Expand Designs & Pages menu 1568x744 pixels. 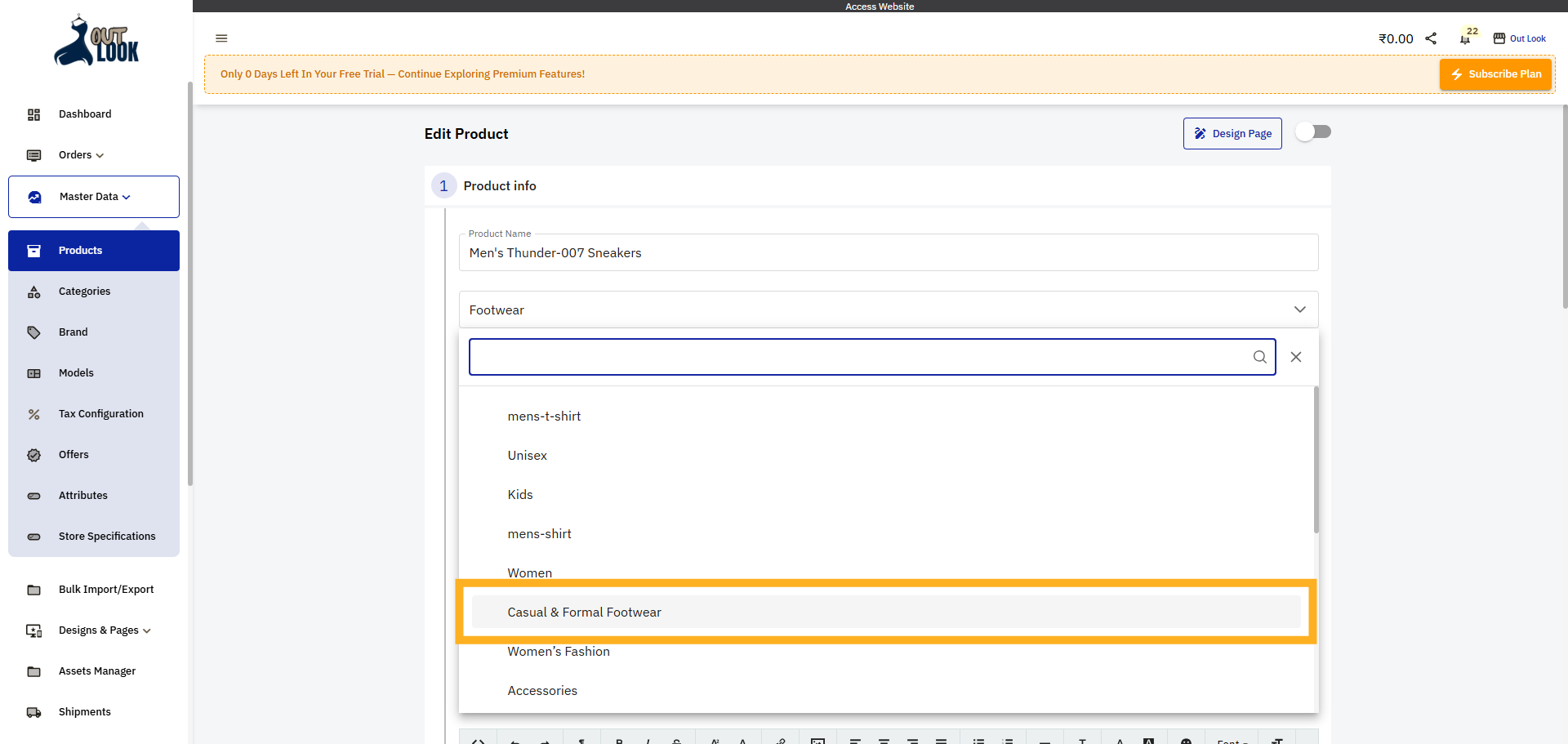[105, 630]
